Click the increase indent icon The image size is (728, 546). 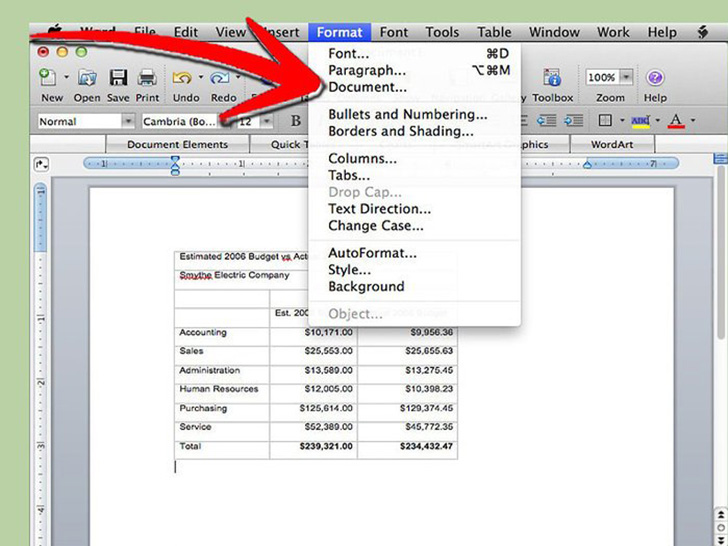[x=573, y=121]
